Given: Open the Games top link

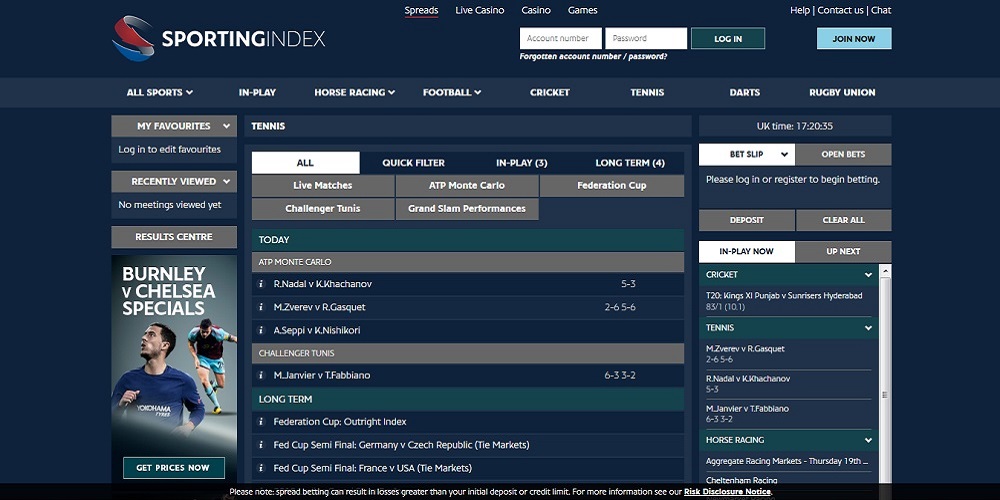Looking at the screenshot, I should 583,10.
